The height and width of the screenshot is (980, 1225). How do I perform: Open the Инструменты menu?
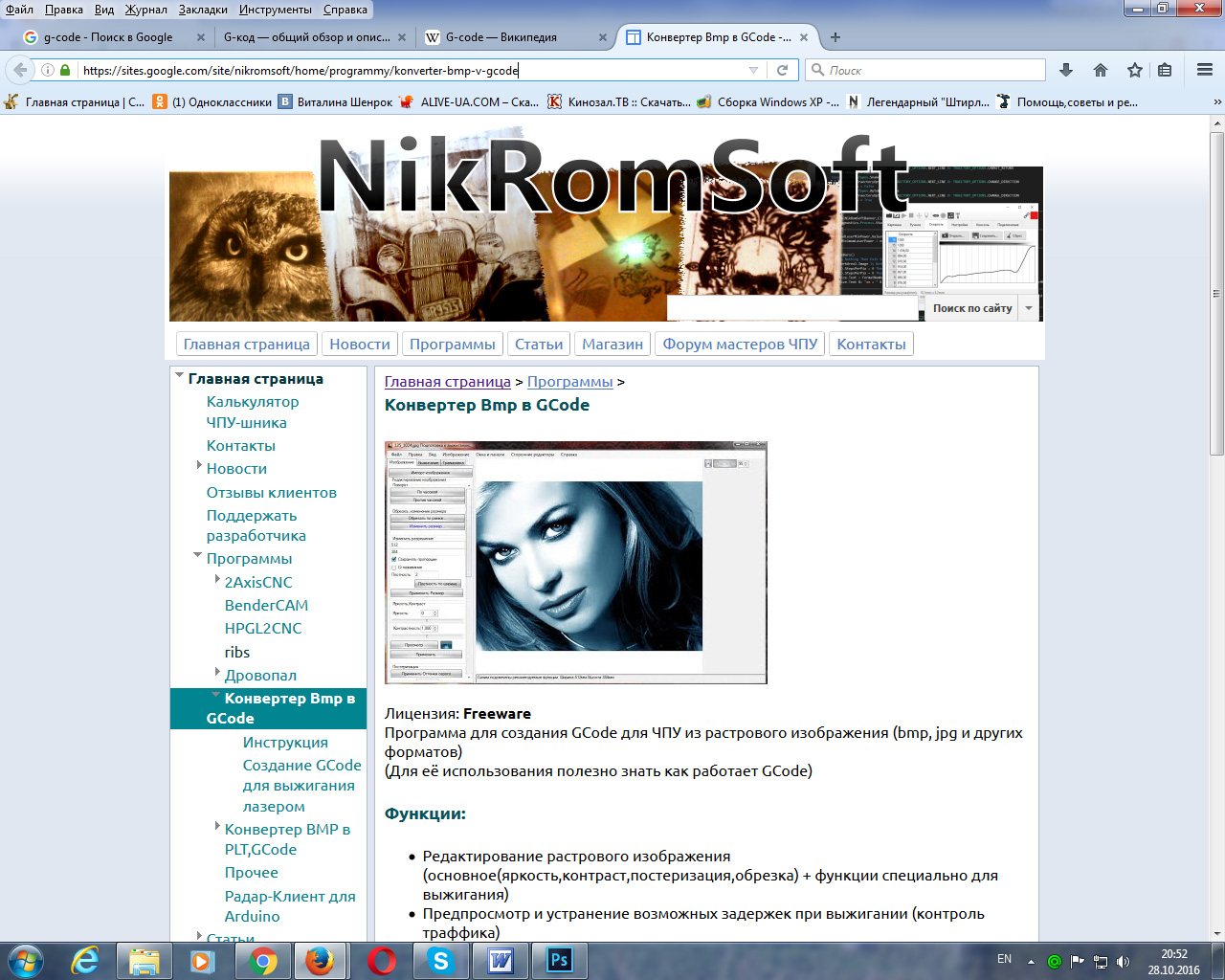[x=276, y=10]
